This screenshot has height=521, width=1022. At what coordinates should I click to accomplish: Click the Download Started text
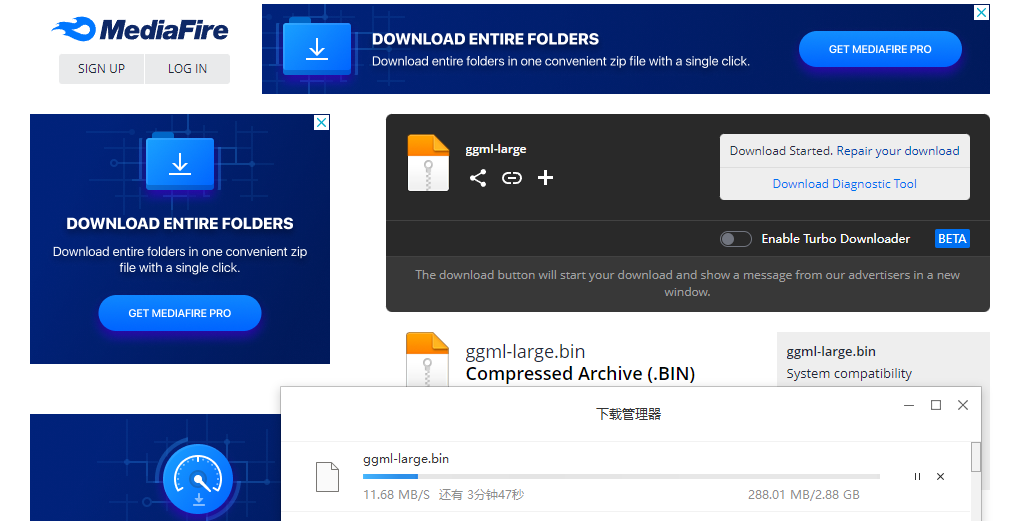coord(781,151)
